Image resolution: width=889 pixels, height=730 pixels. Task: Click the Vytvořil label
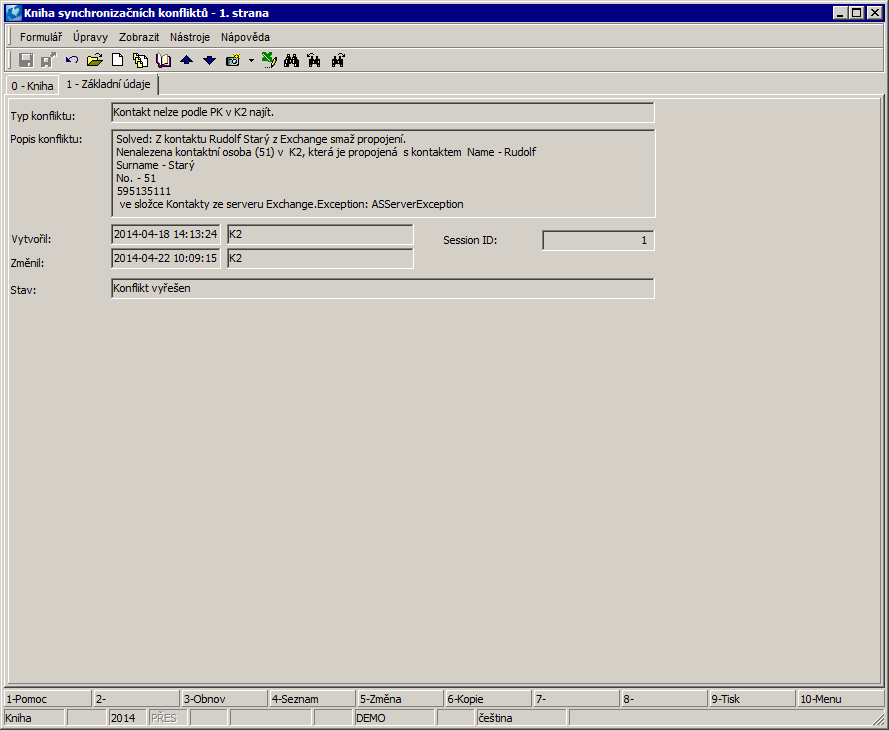tap(31, 239)
